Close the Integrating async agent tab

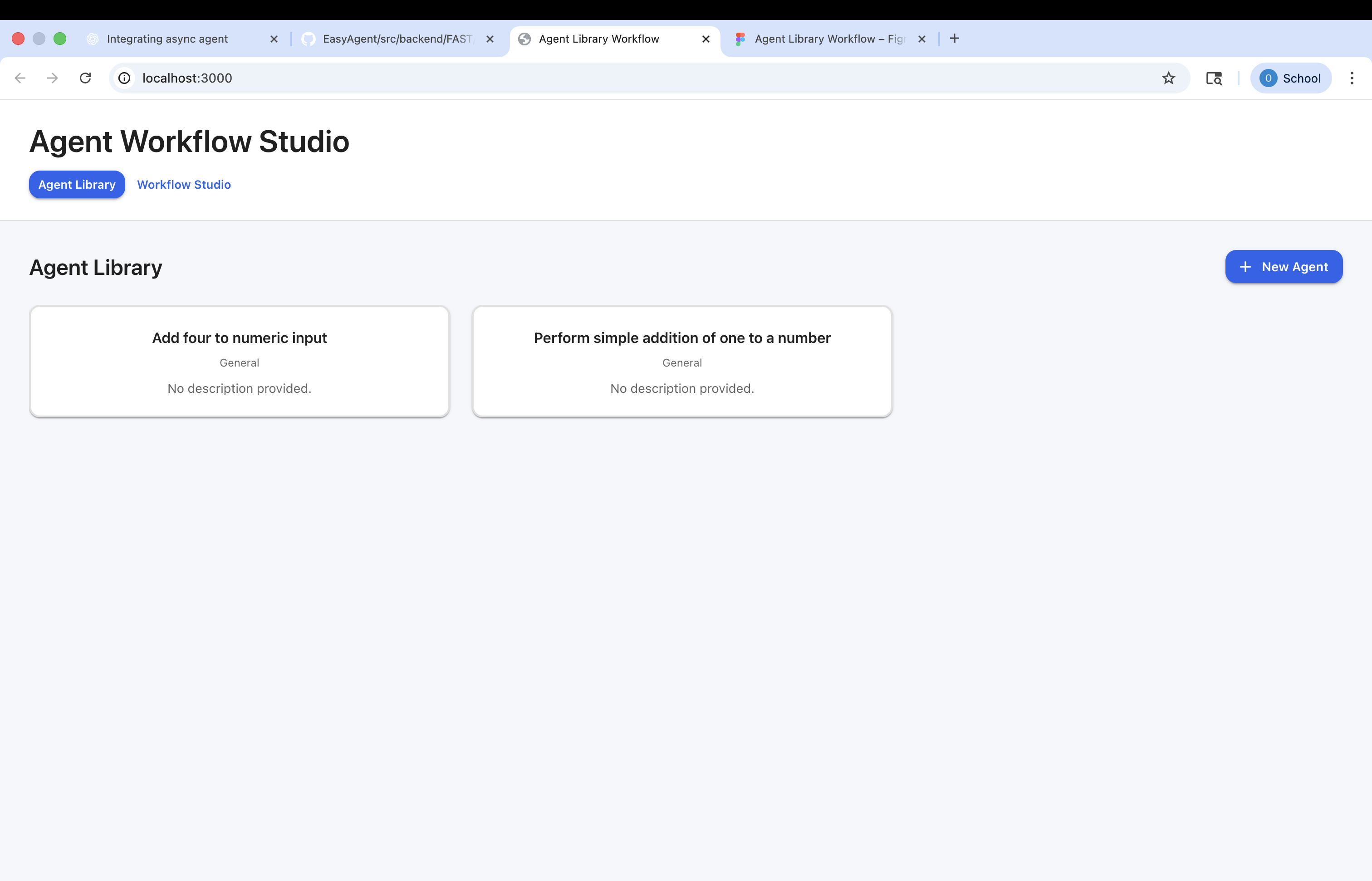(x=274, y=39)
